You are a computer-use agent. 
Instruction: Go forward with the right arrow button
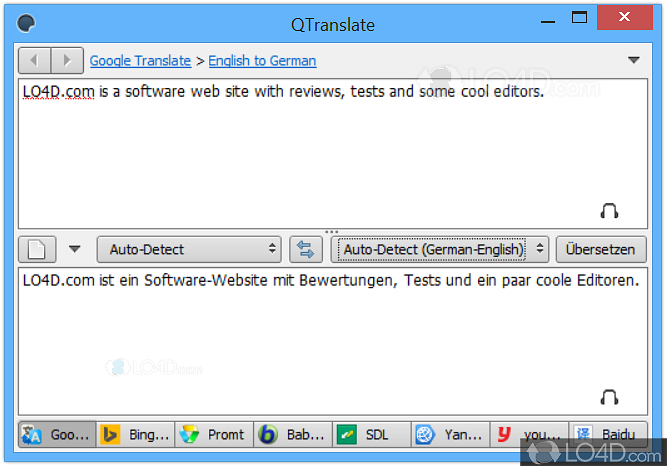(x=67, y=60)
